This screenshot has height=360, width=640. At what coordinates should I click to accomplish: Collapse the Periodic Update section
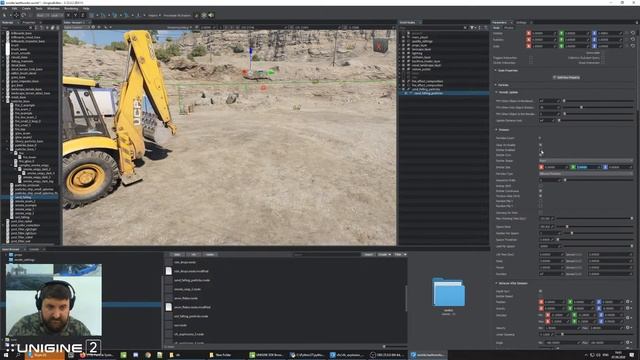pos(496,92)
